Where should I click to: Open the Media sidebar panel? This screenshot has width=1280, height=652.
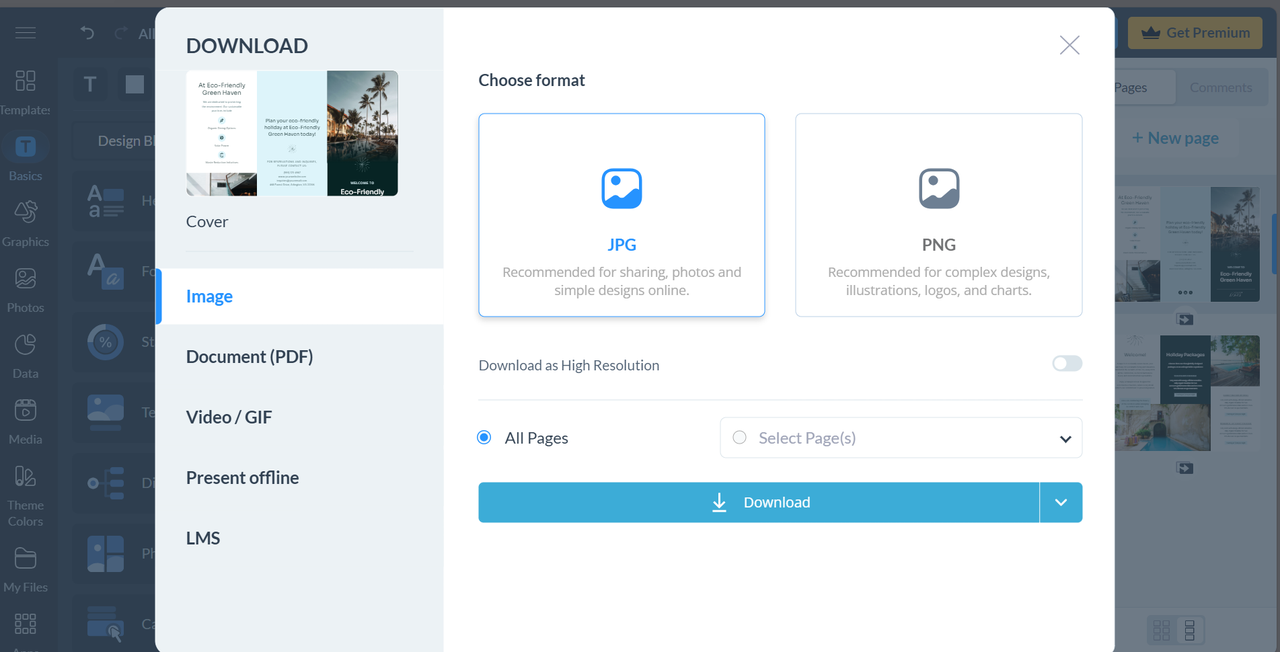click(26, 421)
